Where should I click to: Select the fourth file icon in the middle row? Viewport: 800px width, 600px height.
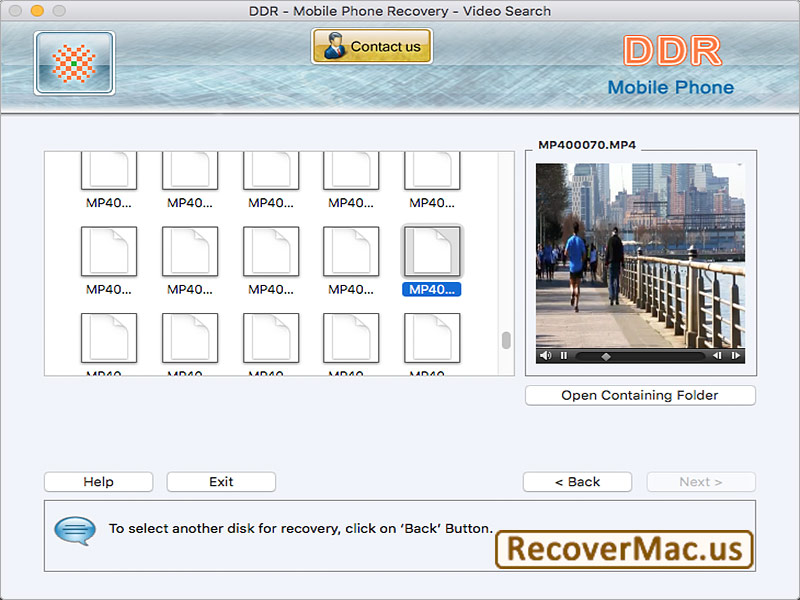[351, 251]
